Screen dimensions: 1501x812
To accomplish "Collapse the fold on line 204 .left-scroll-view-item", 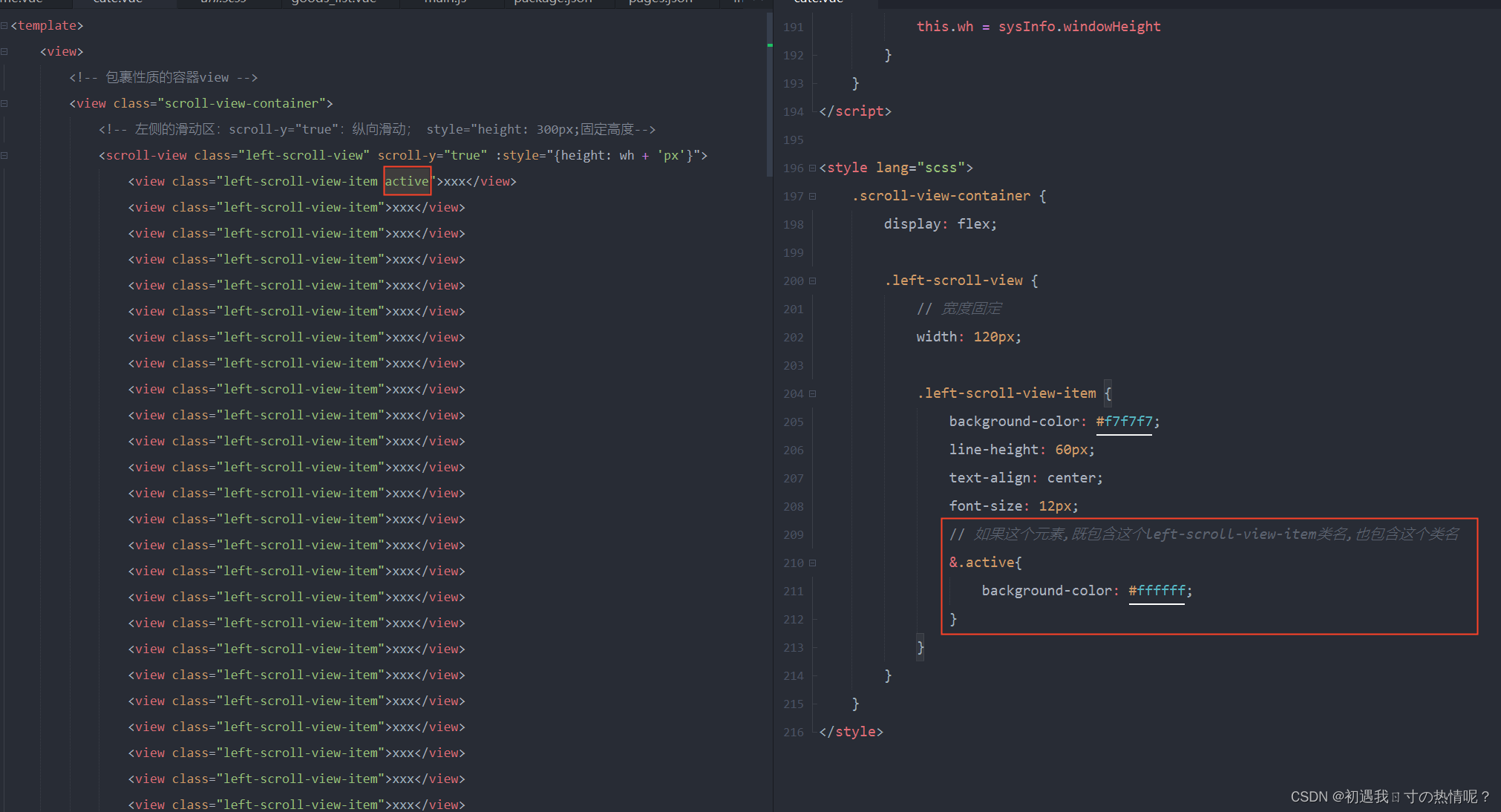I will tap(812, 394).
